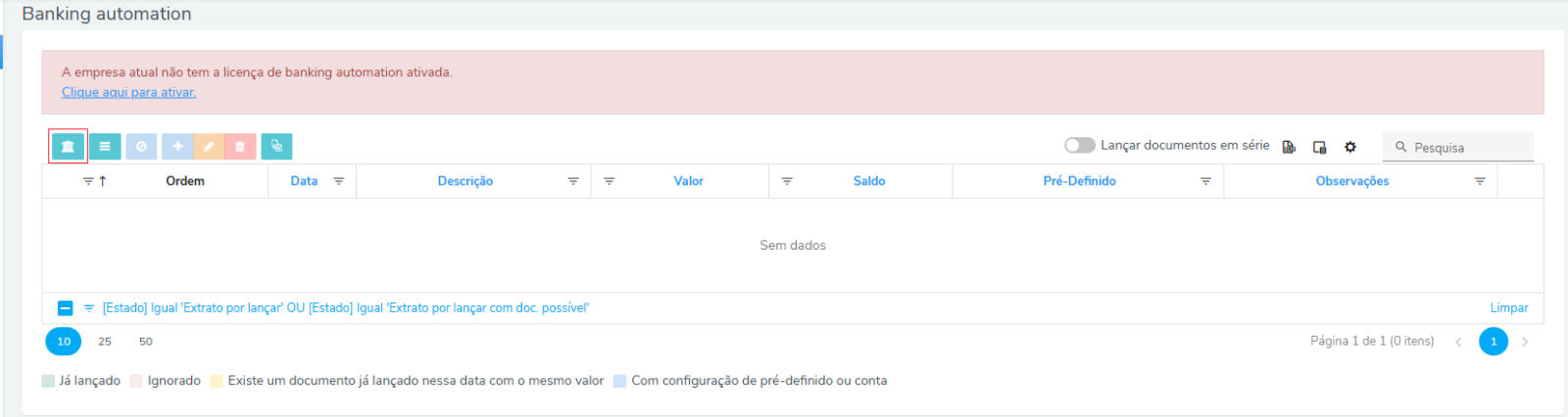Screen dimensions: 1568x417
Task: Enable 'Lançar documentos em série' switch
Action: 1079,145
